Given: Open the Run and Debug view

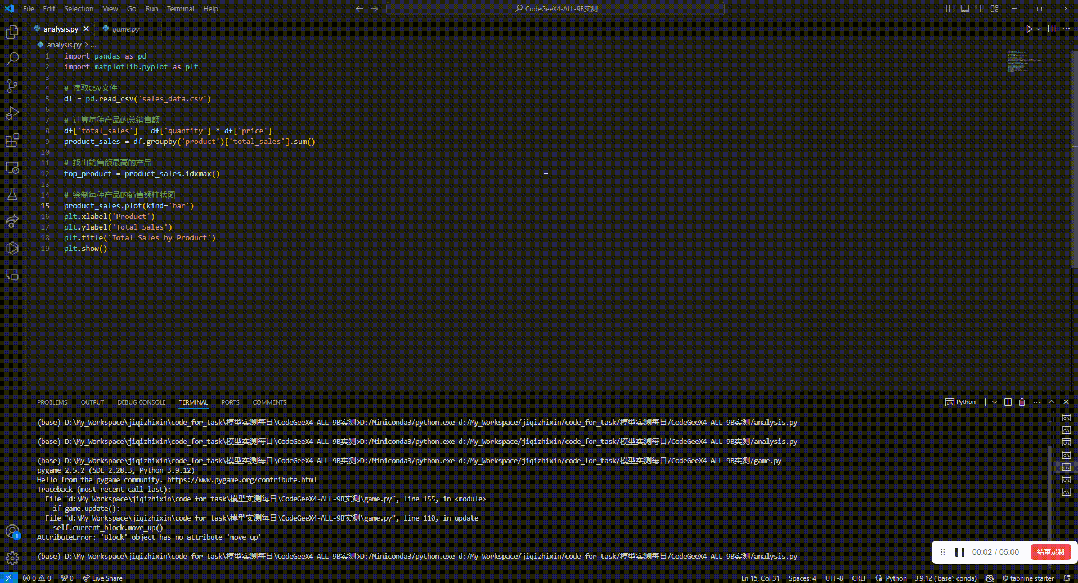Looking at the screenshot, I should click(x=12, y=113).
